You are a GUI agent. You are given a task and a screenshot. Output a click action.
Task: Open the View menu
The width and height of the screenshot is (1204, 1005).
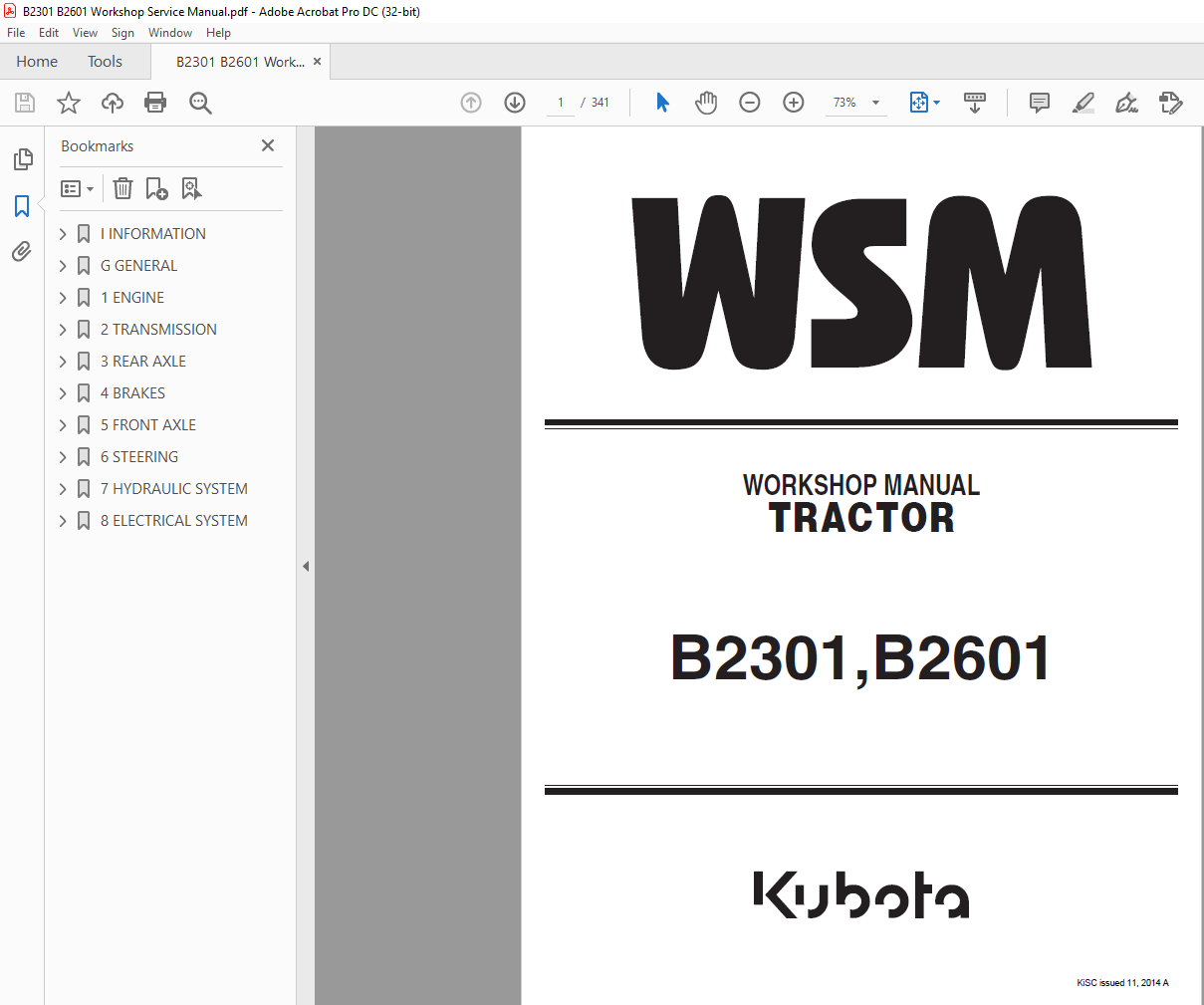pos(85,33)
